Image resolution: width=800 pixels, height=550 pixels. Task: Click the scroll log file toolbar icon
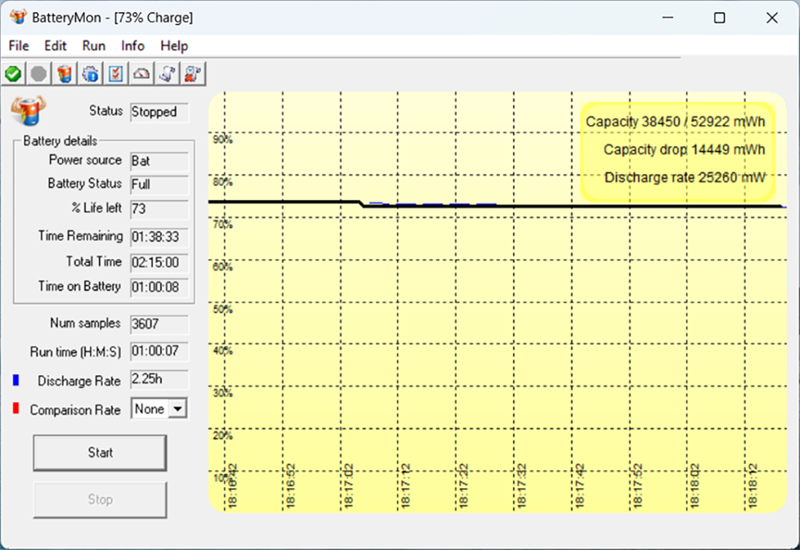pyautogui.click(x=167, y=74)
